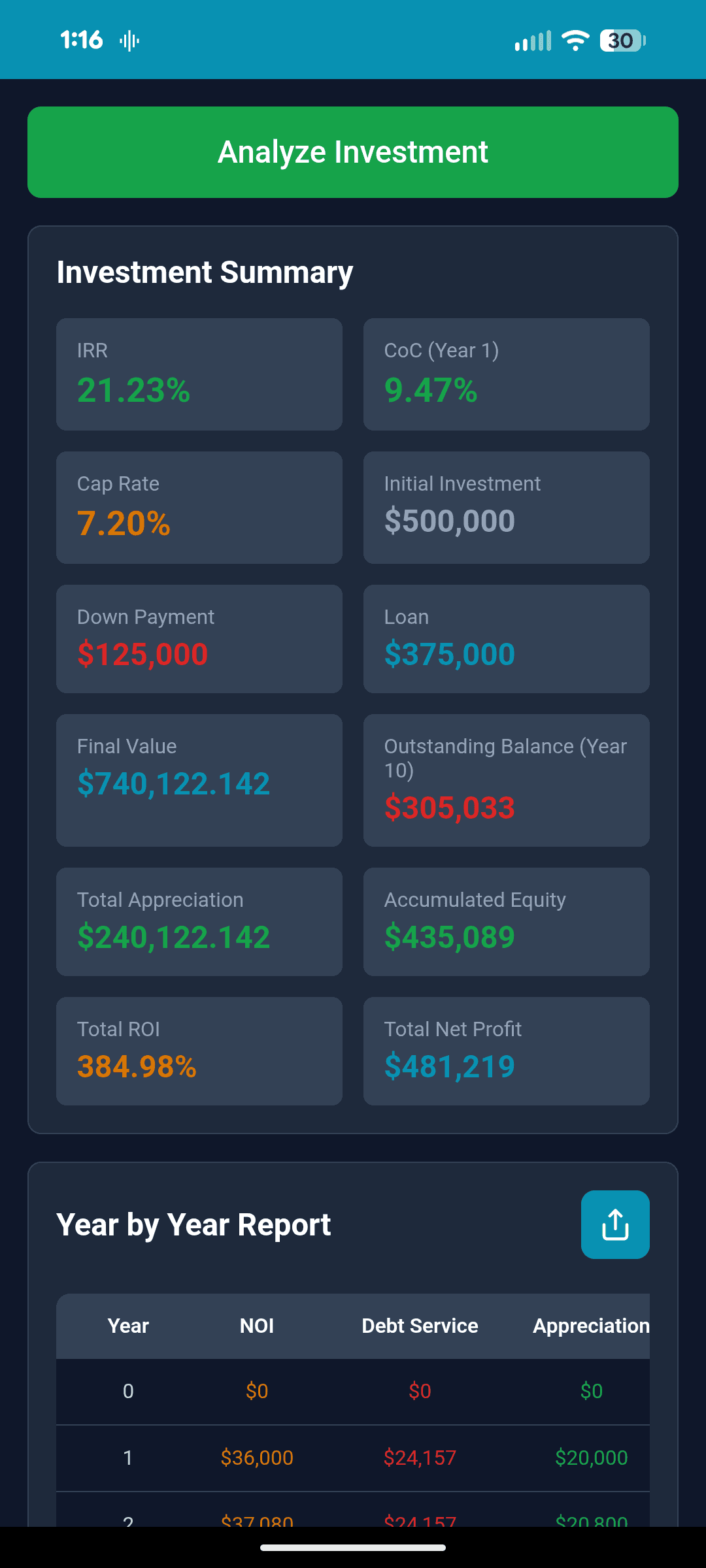
Task: Tap the export report share icon
Action: pyautogui.click(x=614, y=1224)
